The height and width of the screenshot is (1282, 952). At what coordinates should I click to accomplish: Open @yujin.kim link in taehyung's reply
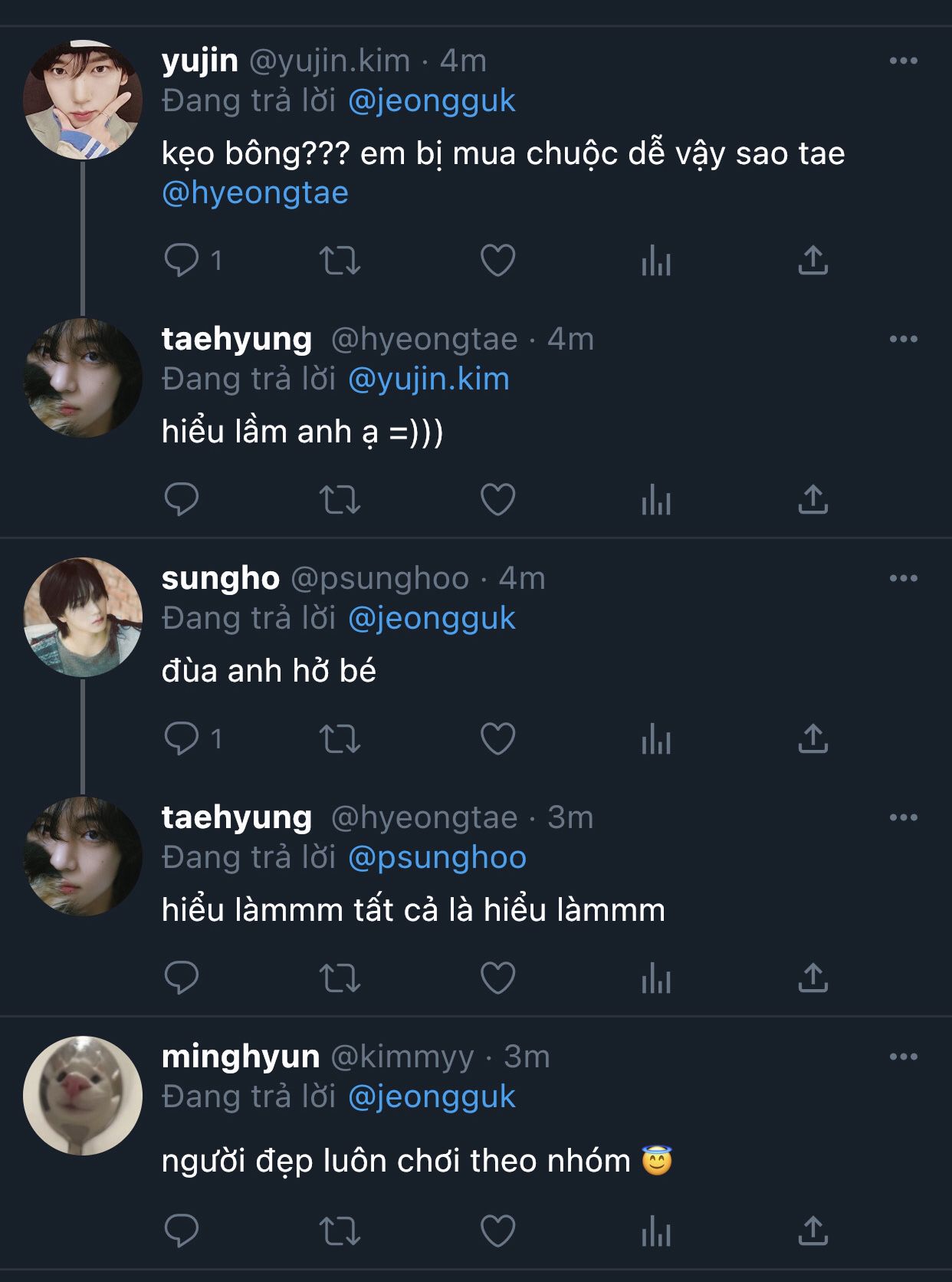pyautogui.click(x=428, y=379)
